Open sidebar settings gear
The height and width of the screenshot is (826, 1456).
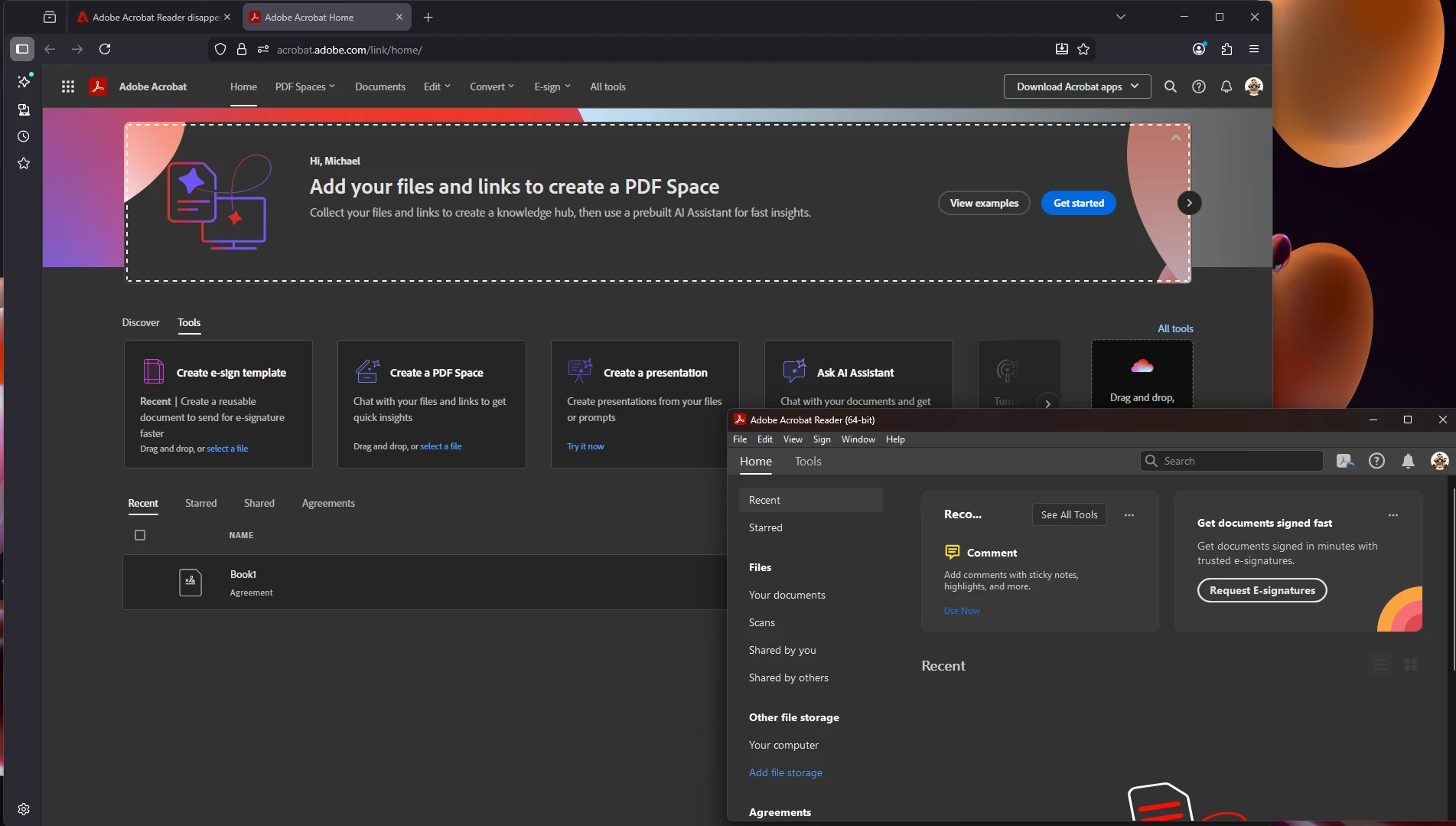[24, 809]
